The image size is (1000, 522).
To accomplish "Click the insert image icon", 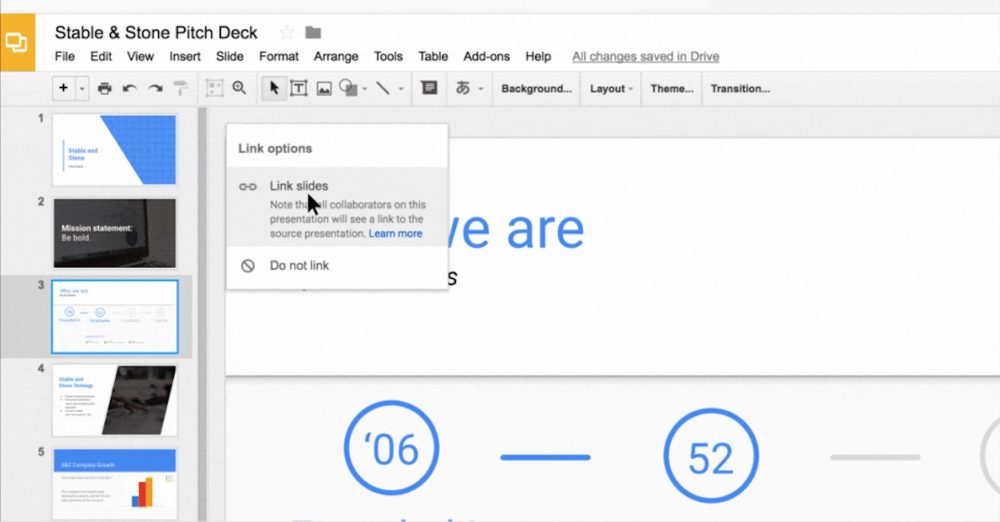I will 324,88.
